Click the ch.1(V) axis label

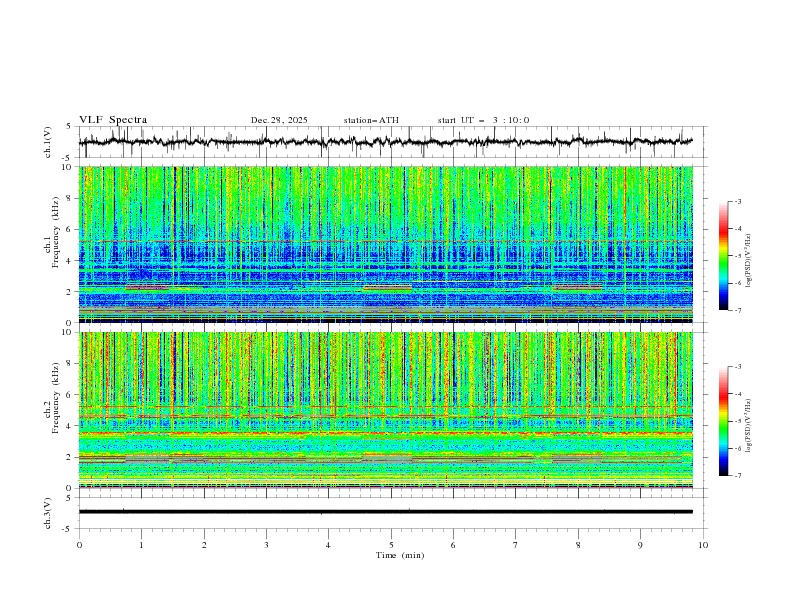(49, 142)
